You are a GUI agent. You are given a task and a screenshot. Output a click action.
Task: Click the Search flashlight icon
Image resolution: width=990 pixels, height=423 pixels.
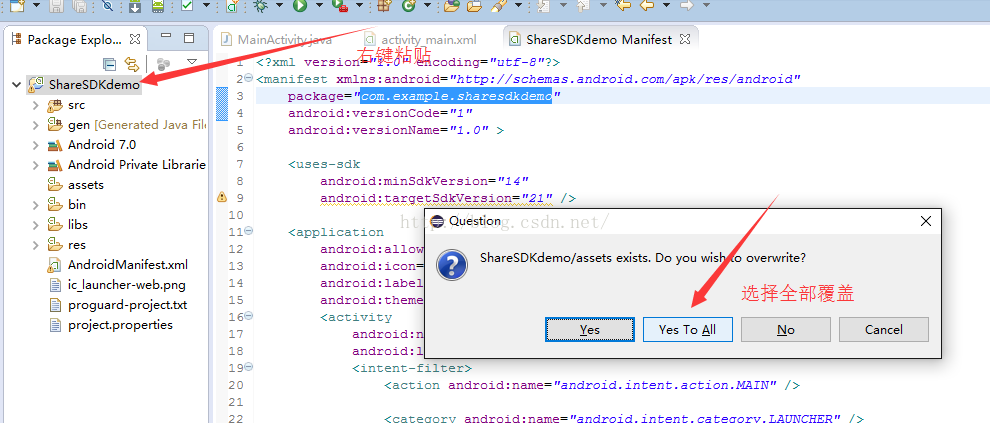point(499,6)
